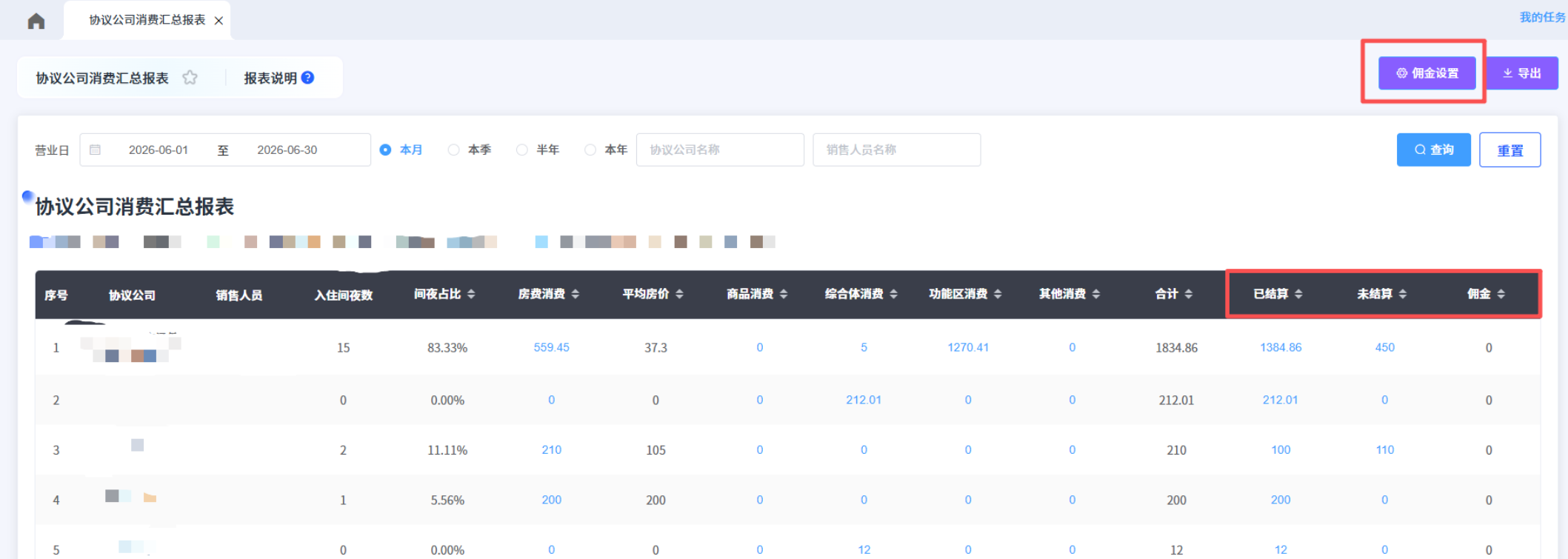Open 已结算 value 100 in row 3

pyautogui.click(x=1281, y=449)
